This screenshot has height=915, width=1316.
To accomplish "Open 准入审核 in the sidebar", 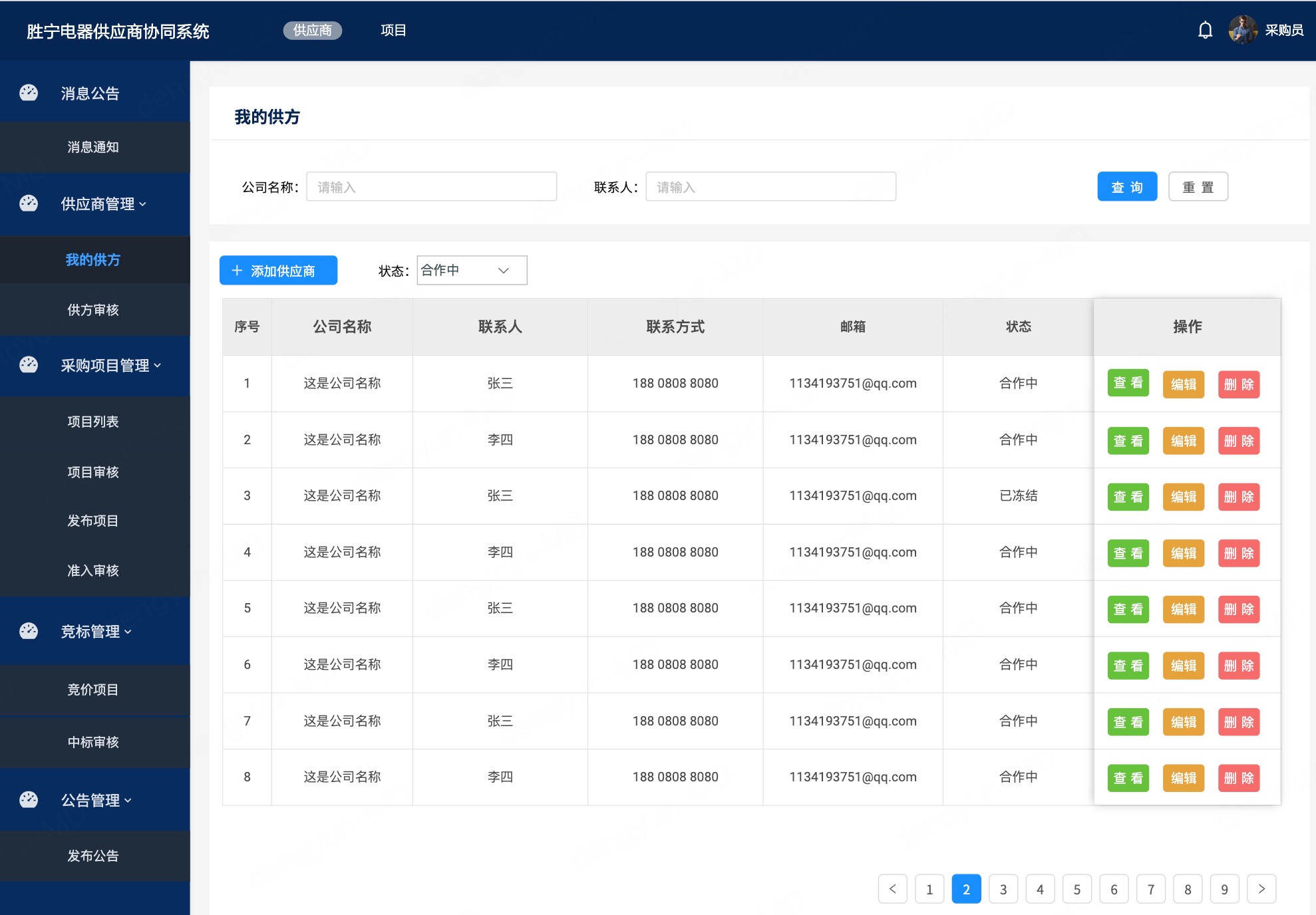I will (x=93, y=571).
